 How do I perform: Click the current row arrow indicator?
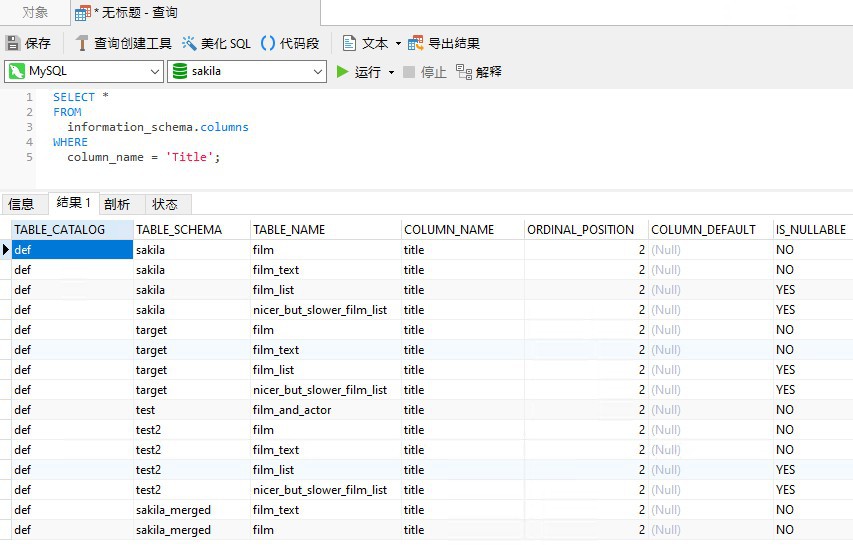(6, 250)
